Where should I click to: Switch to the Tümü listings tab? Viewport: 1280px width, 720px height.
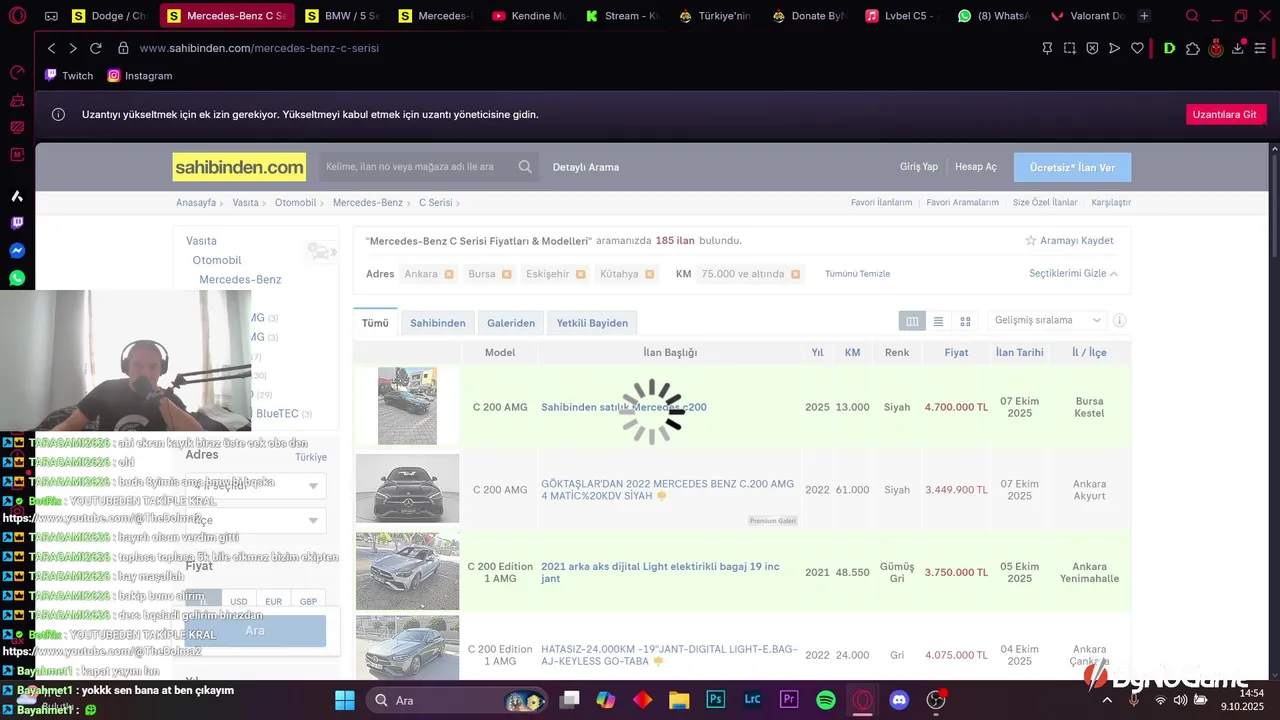pos(375,323)
